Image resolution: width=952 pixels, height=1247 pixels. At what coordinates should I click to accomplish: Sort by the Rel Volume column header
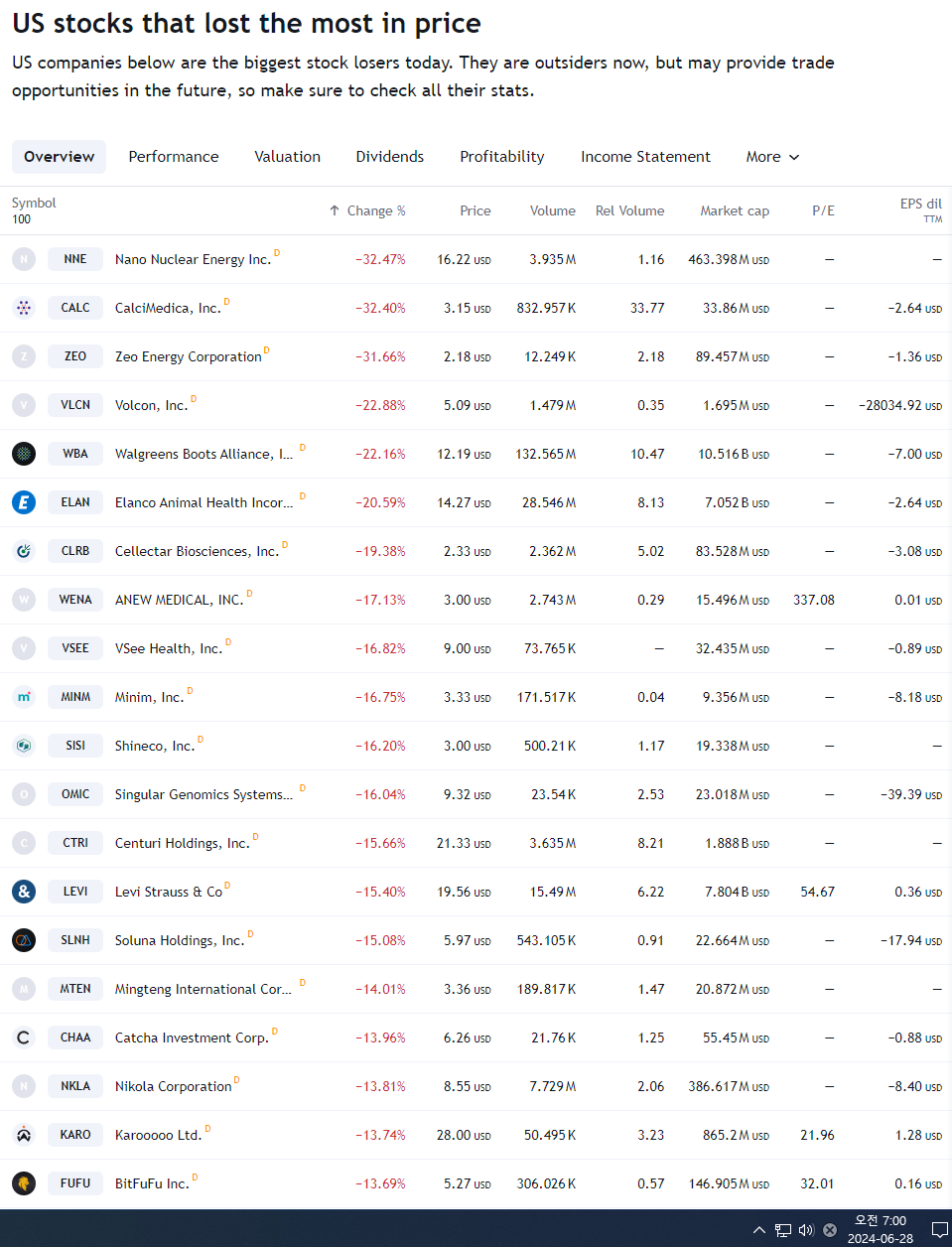630,210
